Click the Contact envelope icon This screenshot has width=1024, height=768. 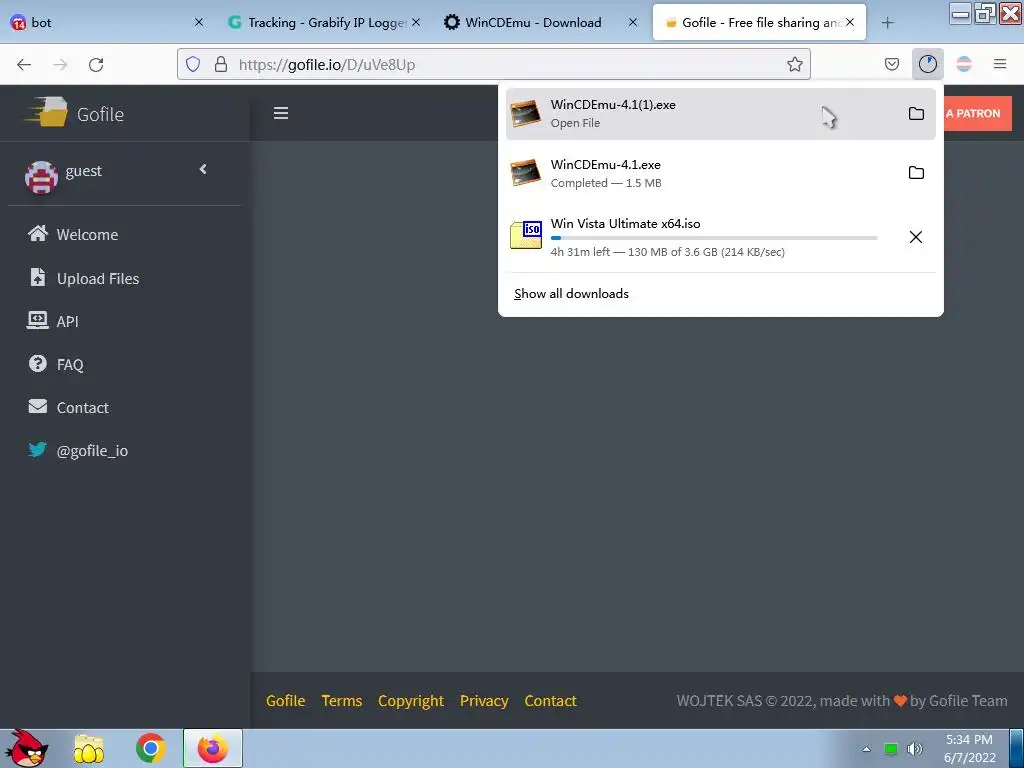tap(38, 406)
